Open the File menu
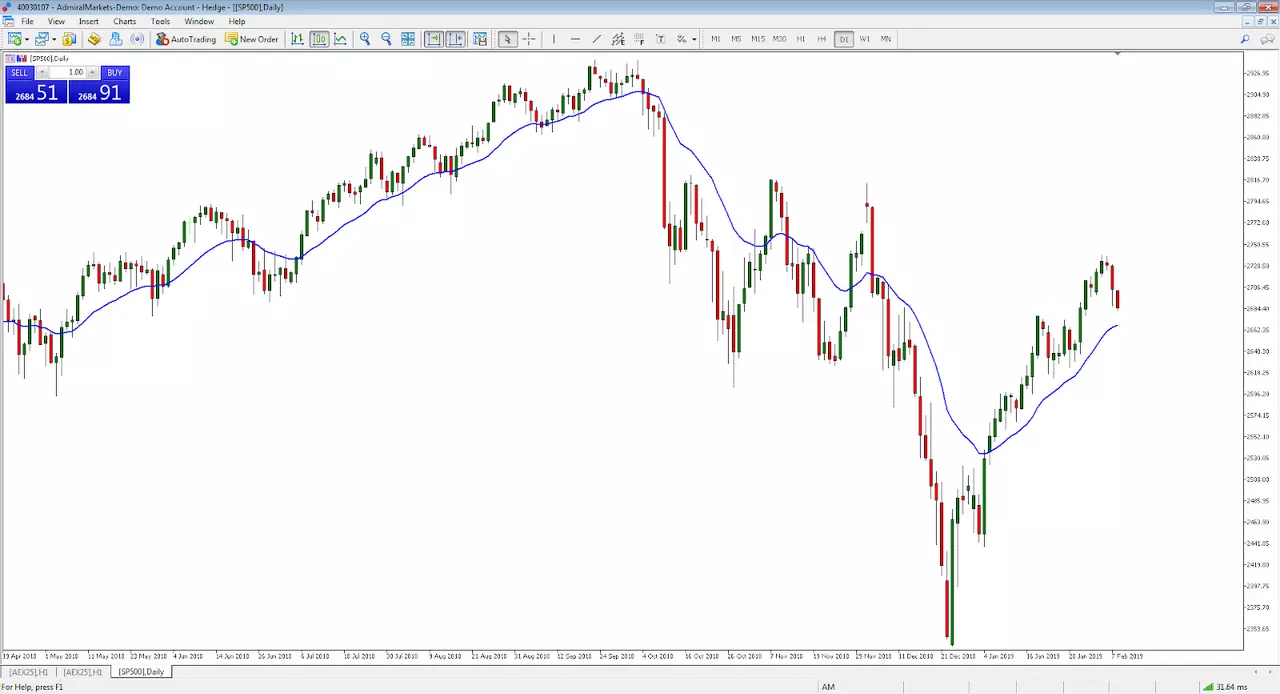 tap(27, 21)
